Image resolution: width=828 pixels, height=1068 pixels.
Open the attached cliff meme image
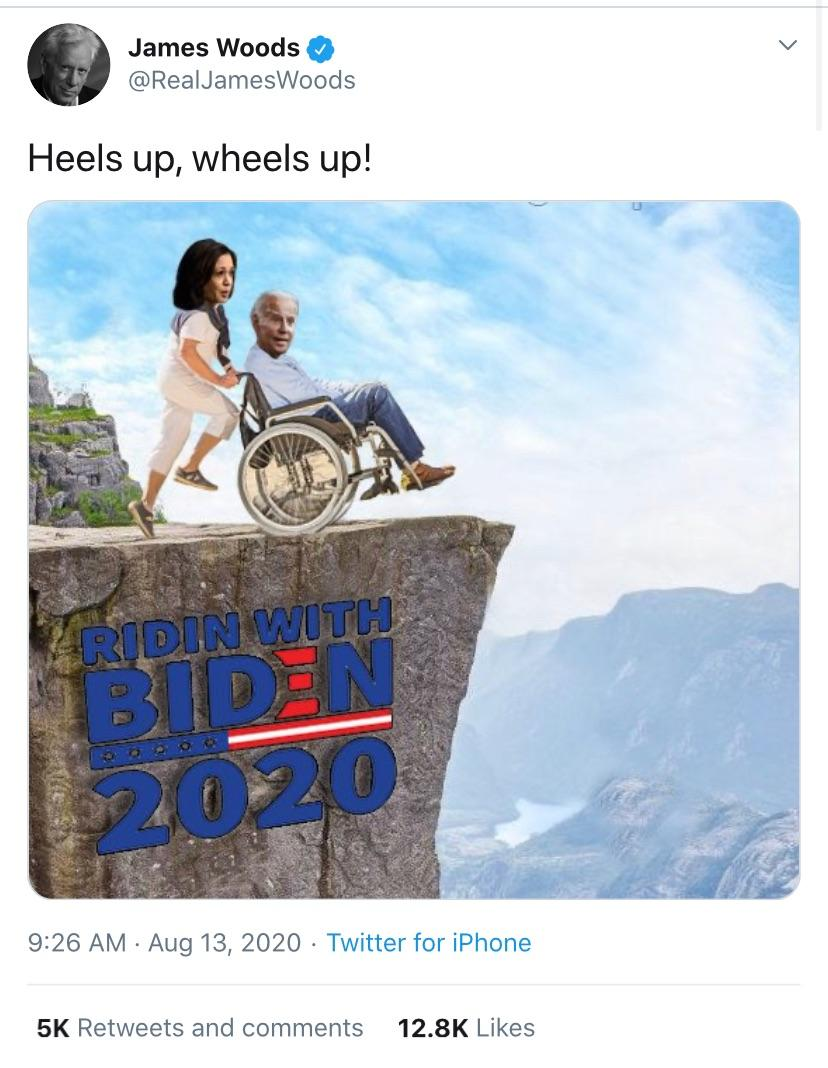(414, 550)
